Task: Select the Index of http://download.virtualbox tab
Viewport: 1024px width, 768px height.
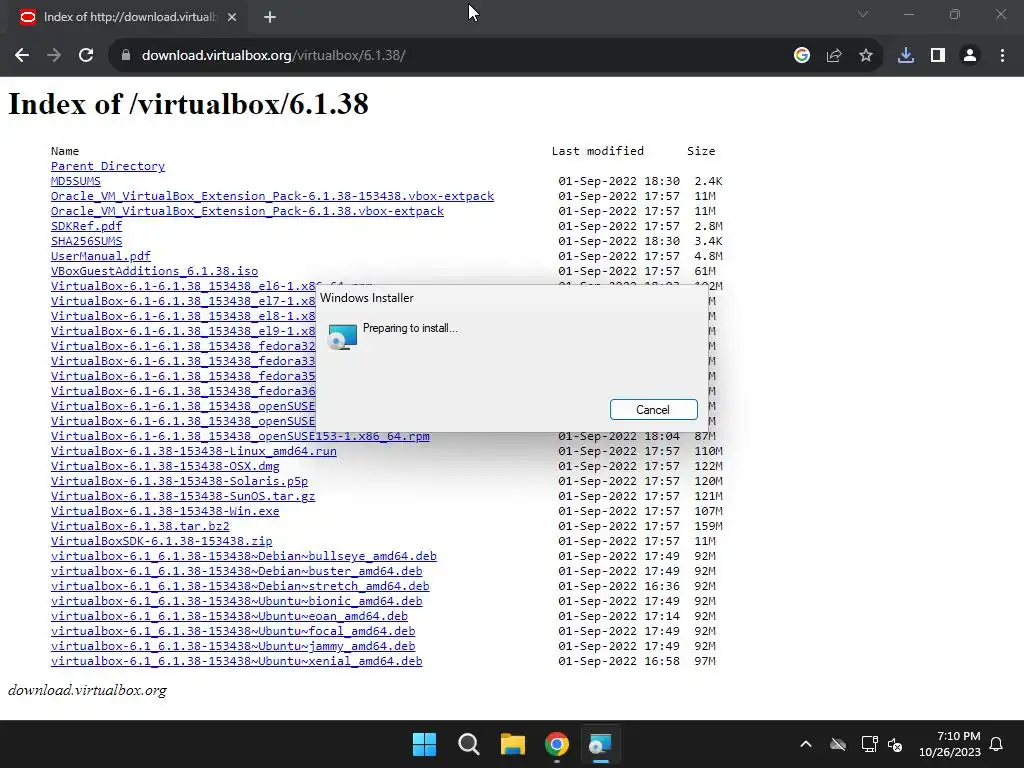Action: (x=129, y=18)
